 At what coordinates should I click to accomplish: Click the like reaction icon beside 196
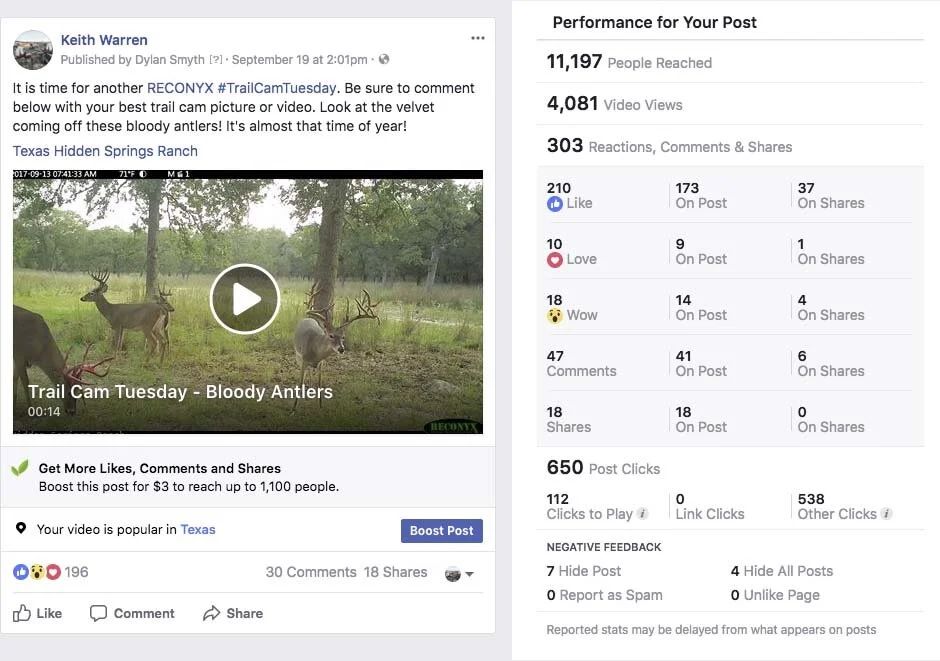tap(21, 572)
